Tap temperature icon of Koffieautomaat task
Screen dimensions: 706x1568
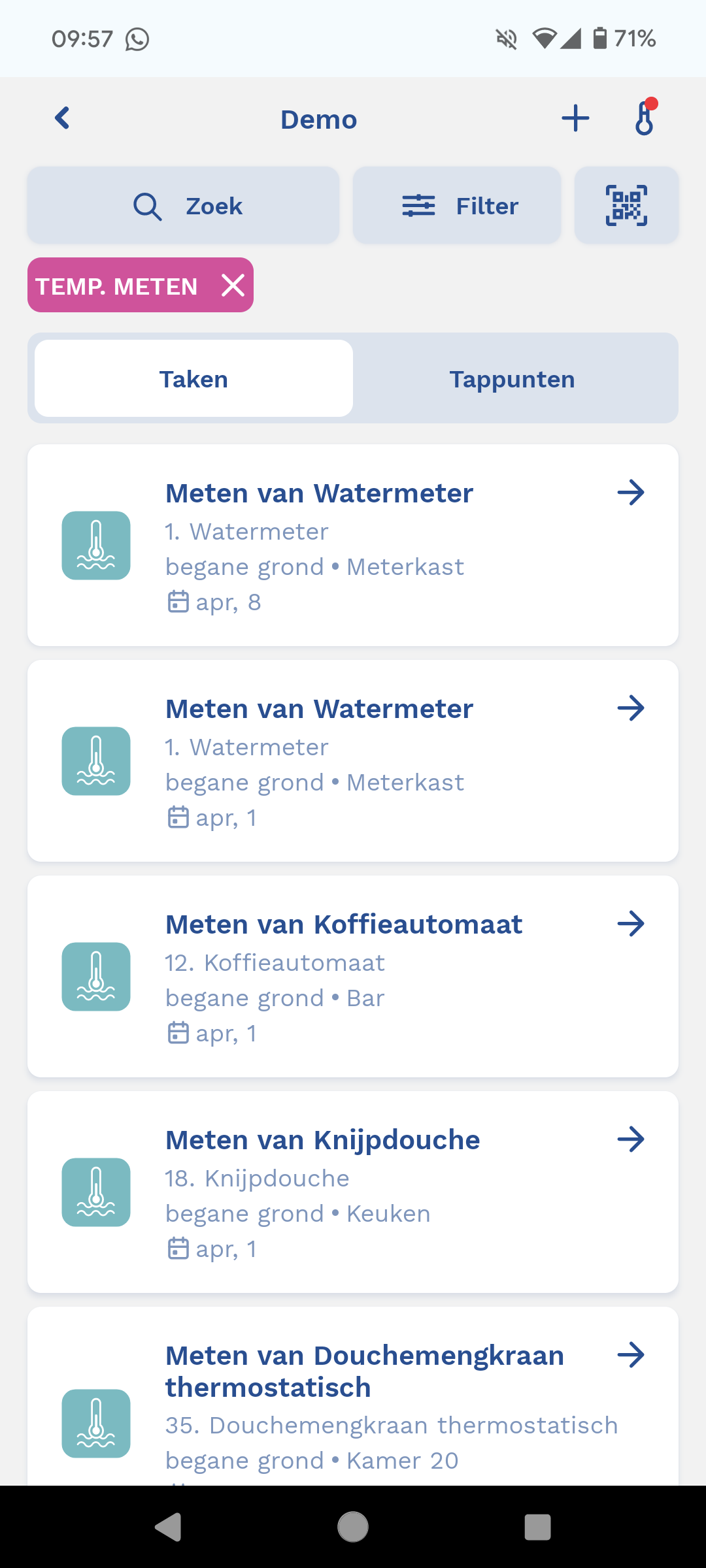(x=96, y=977)
